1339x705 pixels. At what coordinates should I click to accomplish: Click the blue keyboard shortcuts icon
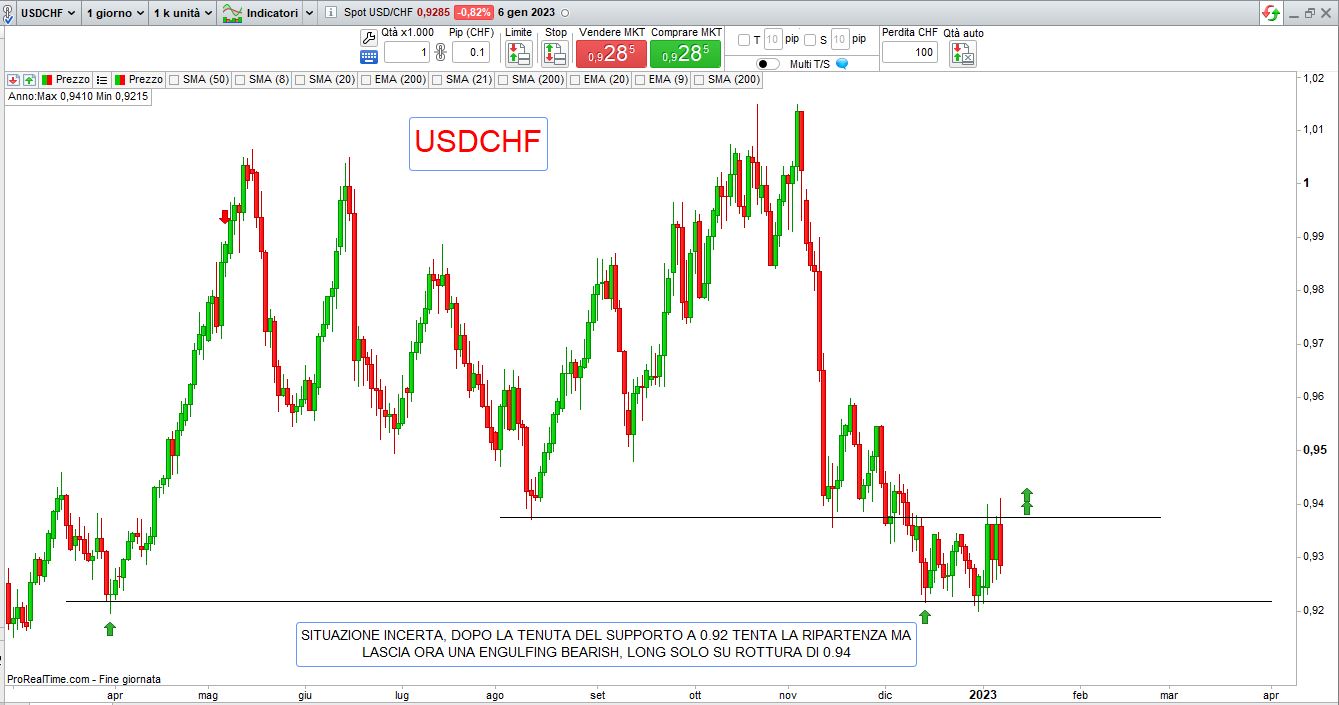tap(368, 57)
